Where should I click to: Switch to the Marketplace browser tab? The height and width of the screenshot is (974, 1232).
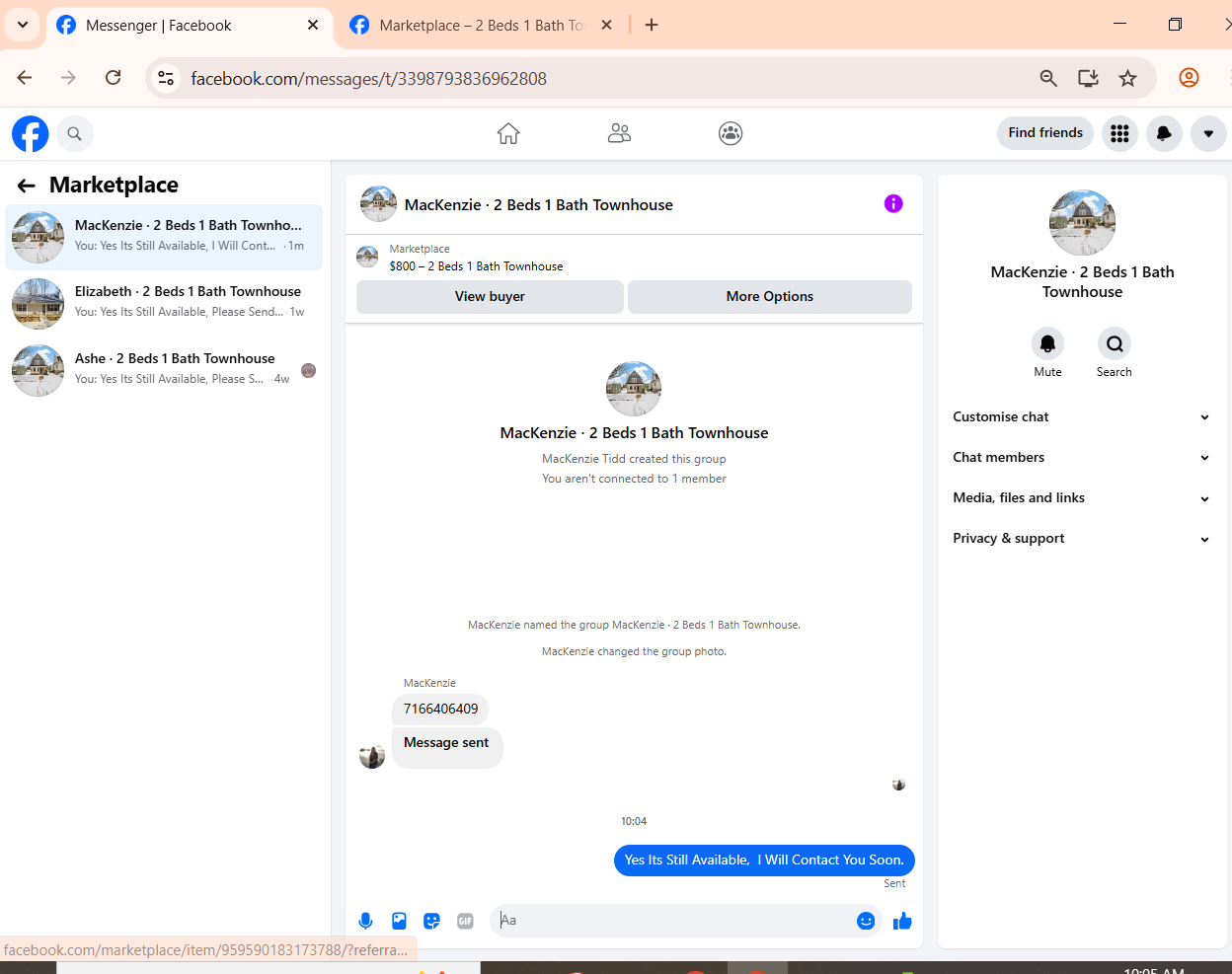(x=482, y=26)
